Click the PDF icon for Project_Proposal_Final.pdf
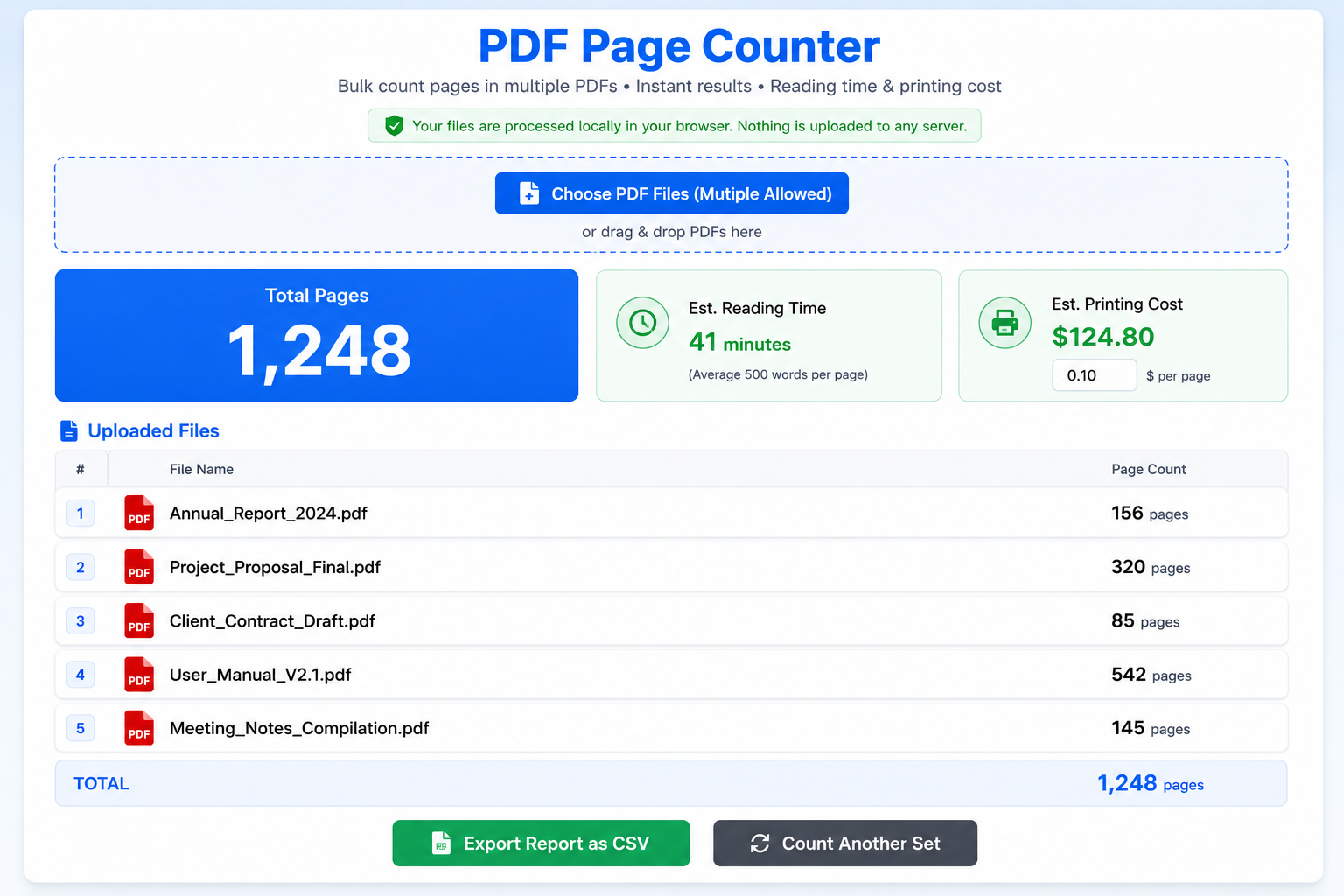Screen dimensions: 1344x896 [139, 567]
